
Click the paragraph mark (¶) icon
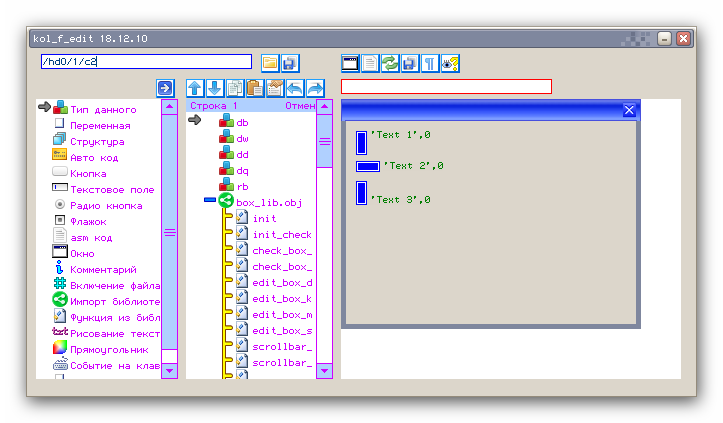point(430,63)
